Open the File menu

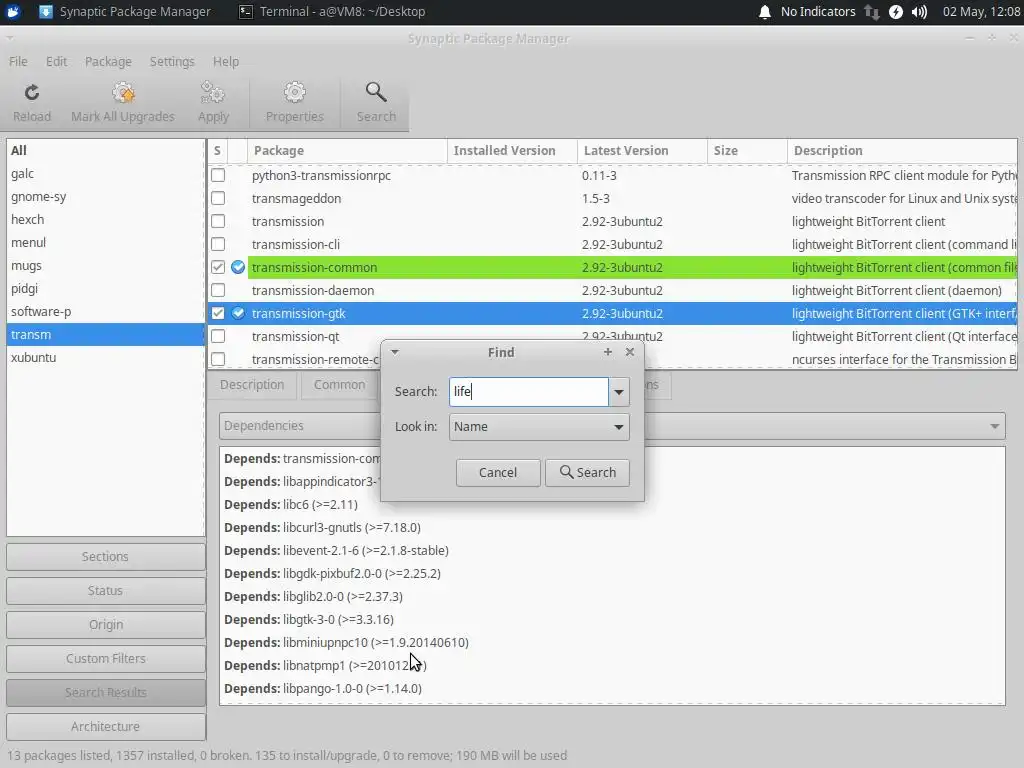(x=18, y=61)
